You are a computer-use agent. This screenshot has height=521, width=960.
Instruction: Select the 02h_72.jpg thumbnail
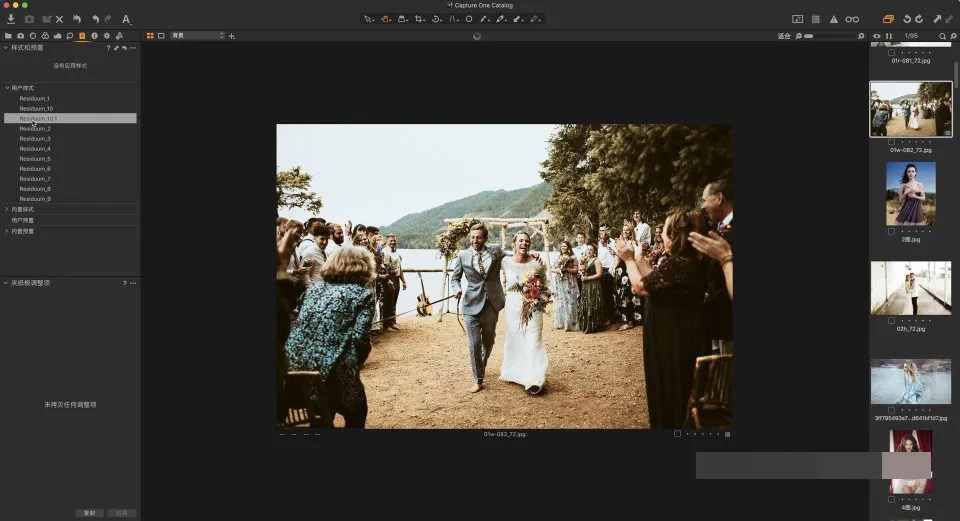[910, 288]
